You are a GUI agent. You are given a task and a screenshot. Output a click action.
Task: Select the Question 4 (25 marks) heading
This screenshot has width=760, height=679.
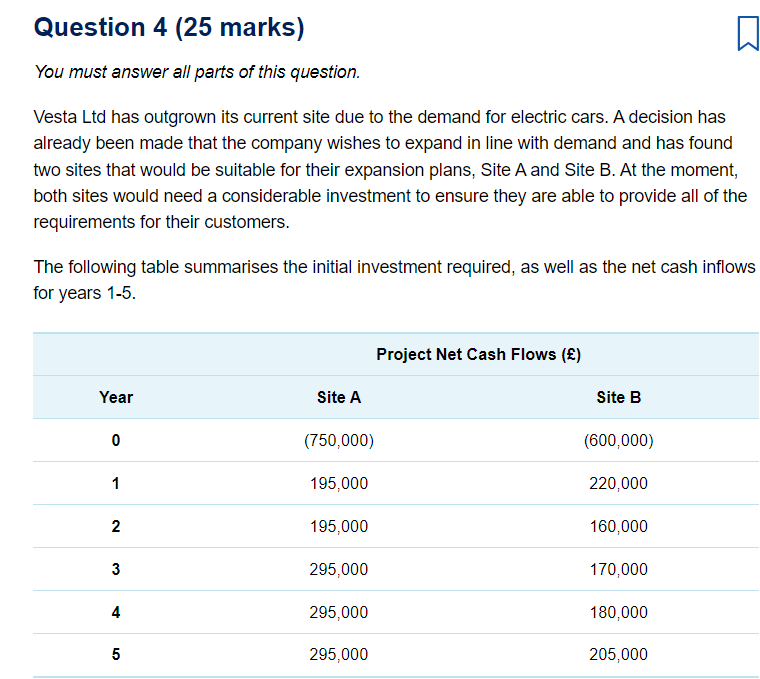click(169, 27)
